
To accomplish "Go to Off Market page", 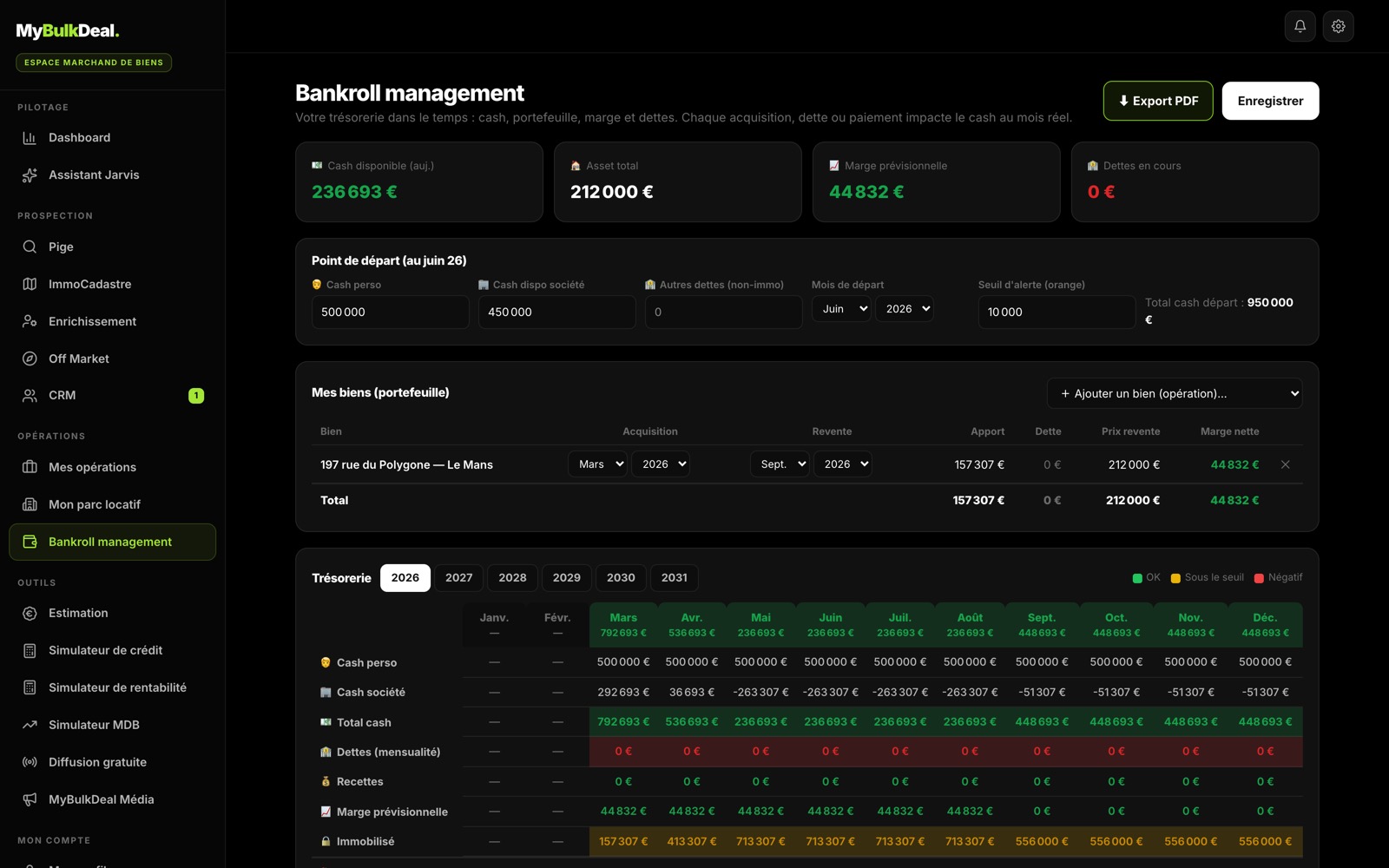I will point(113,358).
